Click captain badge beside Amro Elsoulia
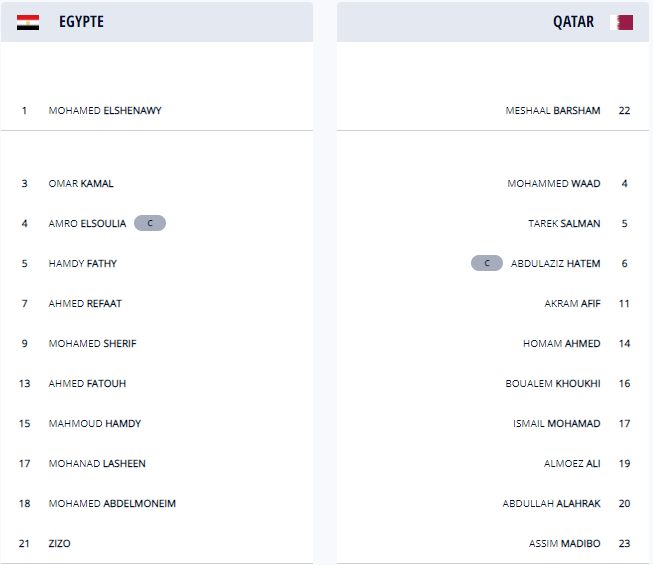Image resolution: width=653 pixels, height=565 pixels. (x=150, y=223)
